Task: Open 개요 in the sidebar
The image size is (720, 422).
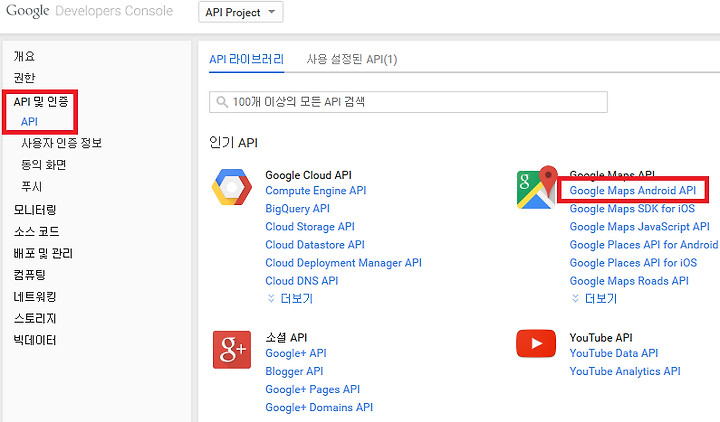Action: (x=24, y=56)
